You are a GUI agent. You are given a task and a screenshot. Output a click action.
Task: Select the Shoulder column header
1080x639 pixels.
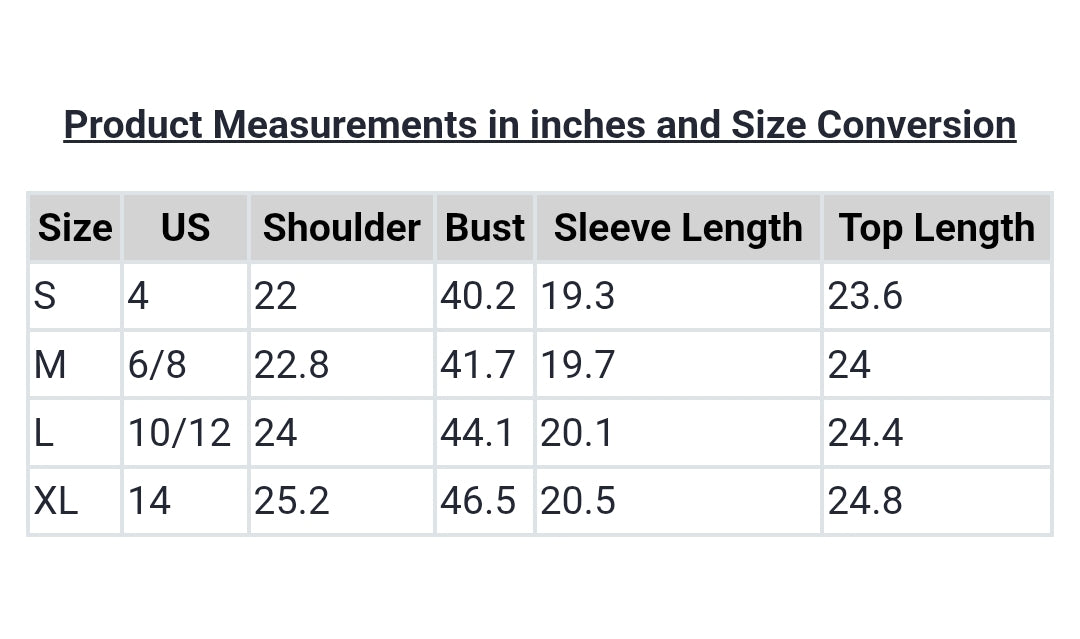coord(341,228)
